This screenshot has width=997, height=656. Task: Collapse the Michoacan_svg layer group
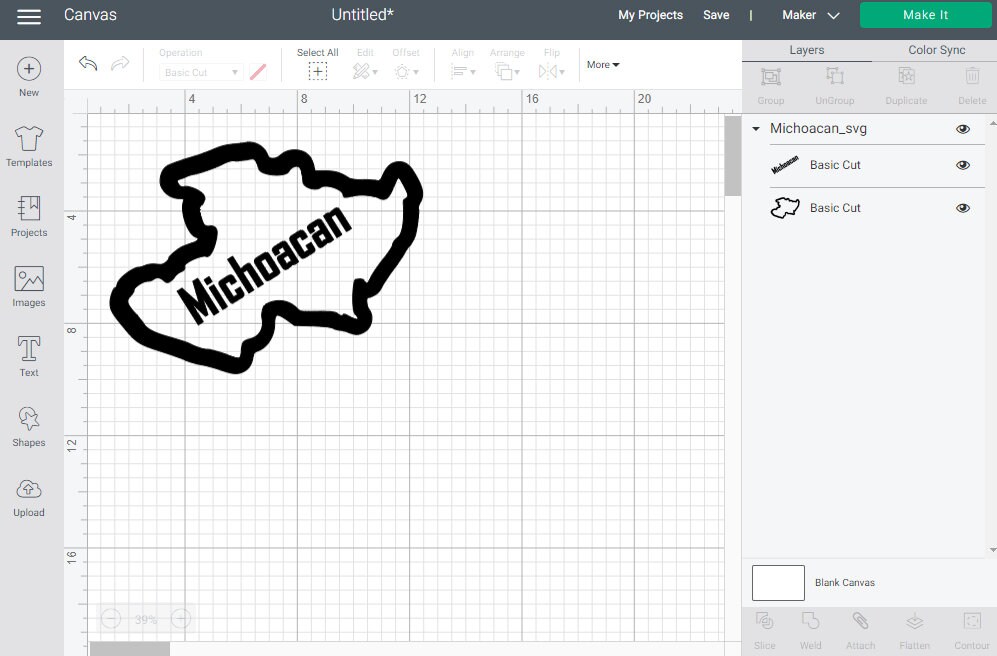point(756,128)
